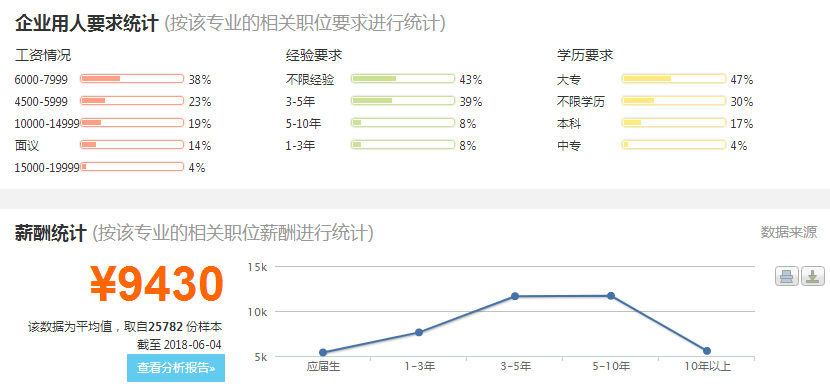
Task: Click the 25782 sample count text
Action: pos(166,326)
